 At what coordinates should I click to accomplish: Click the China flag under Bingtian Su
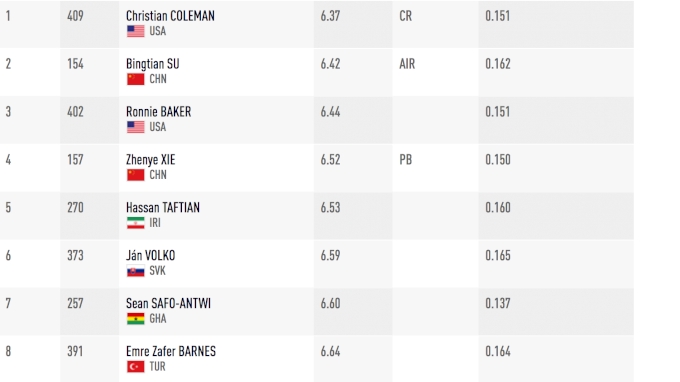(x=135, y=79)
